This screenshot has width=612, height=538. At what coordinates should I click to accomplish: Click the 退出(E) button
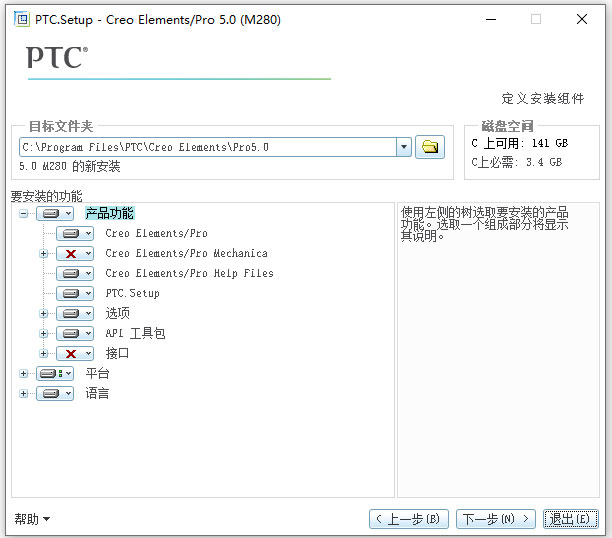tap(570, 519)
